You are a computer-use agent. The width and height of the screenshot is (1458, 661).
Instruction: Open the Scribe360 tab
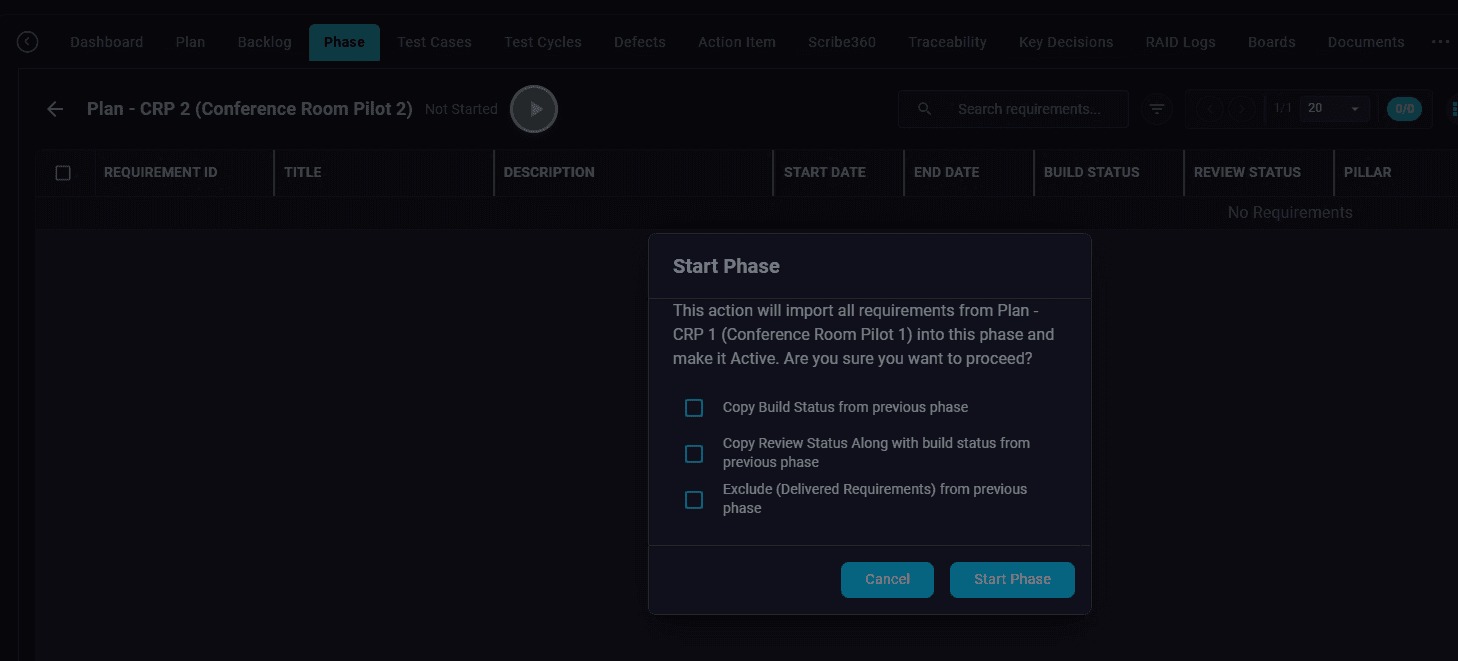[x=842, y=42]
